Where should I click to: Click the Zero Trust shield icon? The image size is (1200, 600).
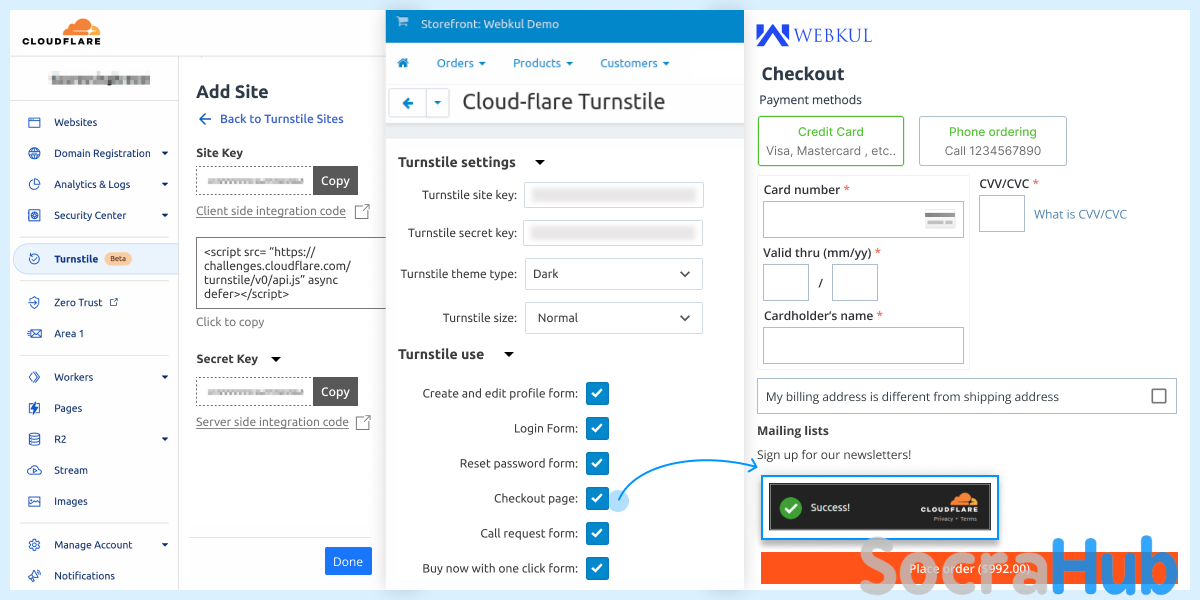tap(34, 302)
